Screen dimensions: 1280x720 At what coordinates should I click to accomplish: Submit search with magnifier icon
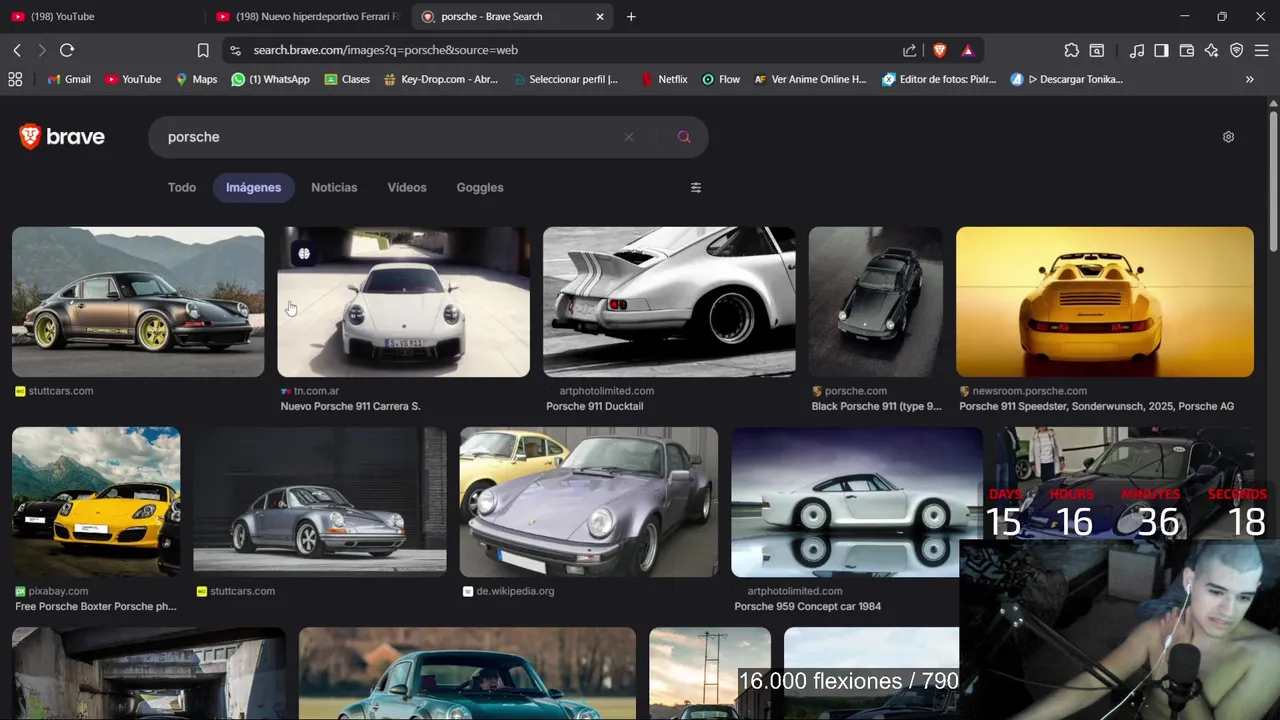(684, 137)
